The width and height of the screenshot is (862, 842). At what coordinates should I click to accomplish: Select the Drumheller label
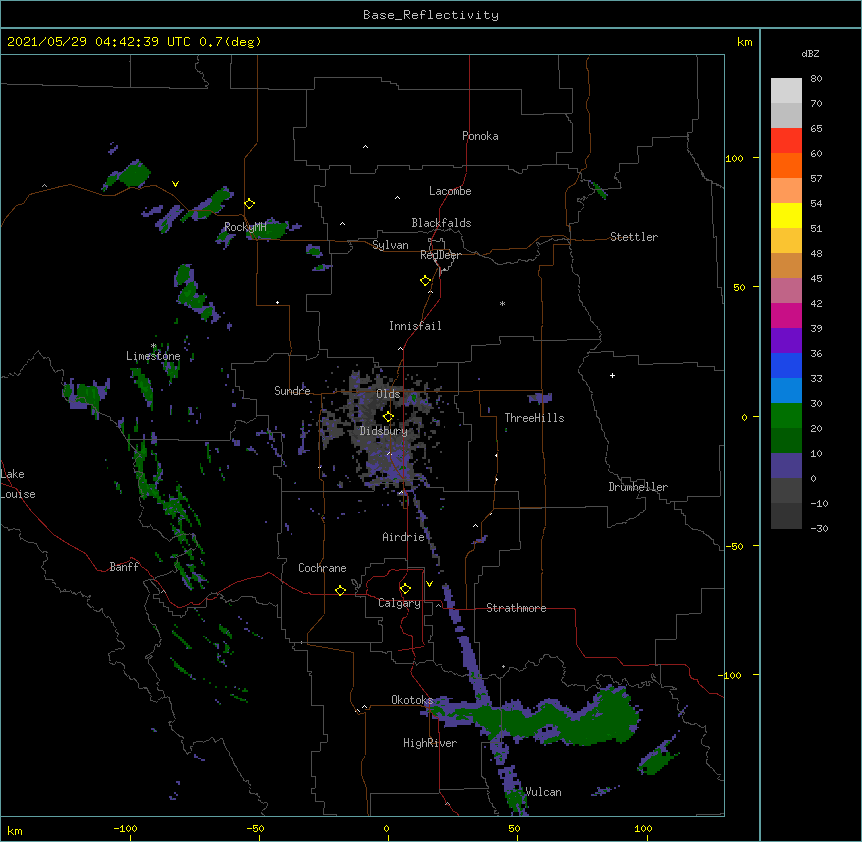coord(638,487)
